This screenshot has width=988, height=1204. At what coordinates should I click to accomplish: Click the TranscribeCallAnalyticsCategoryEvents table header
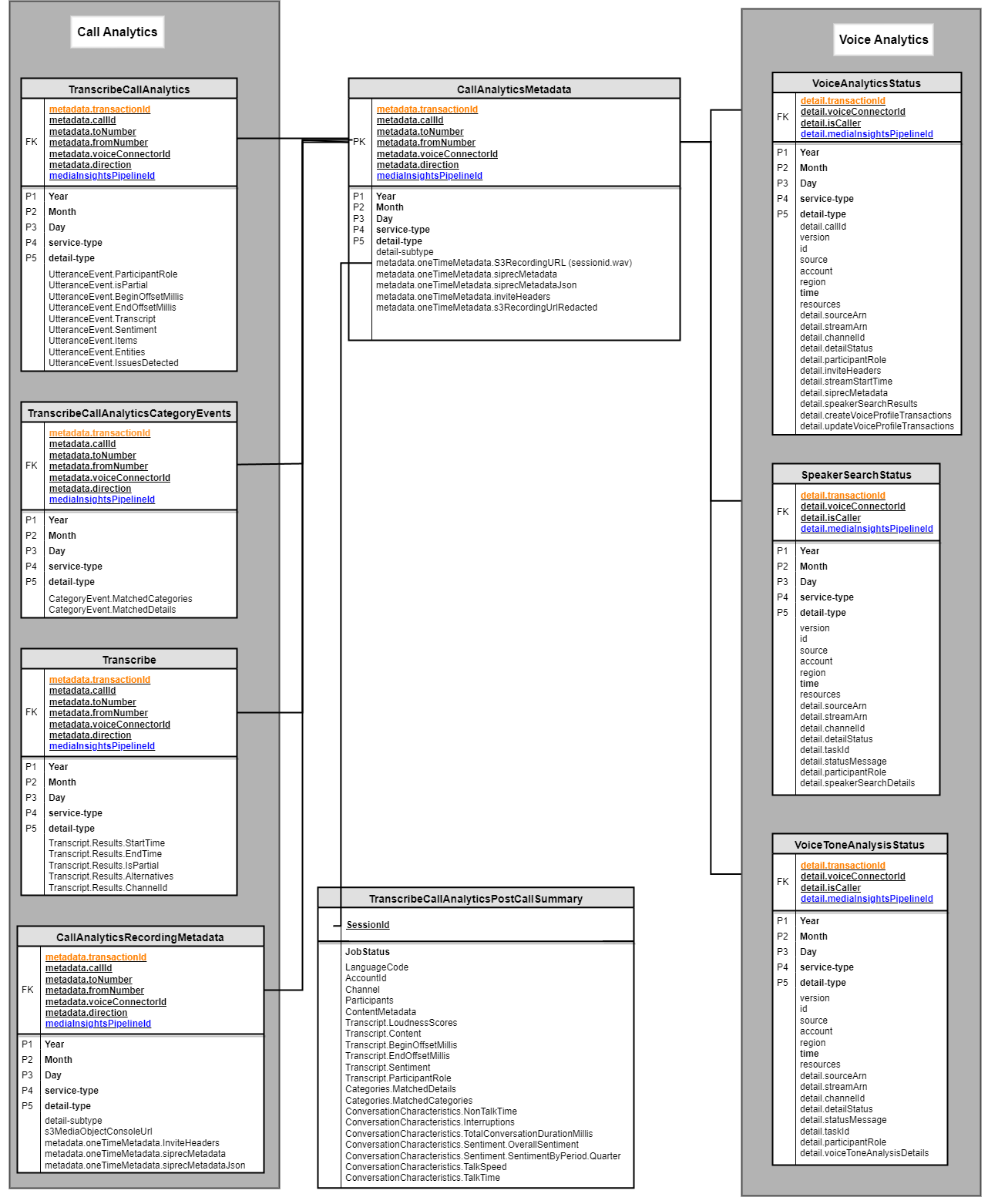(x=129, y=413)
